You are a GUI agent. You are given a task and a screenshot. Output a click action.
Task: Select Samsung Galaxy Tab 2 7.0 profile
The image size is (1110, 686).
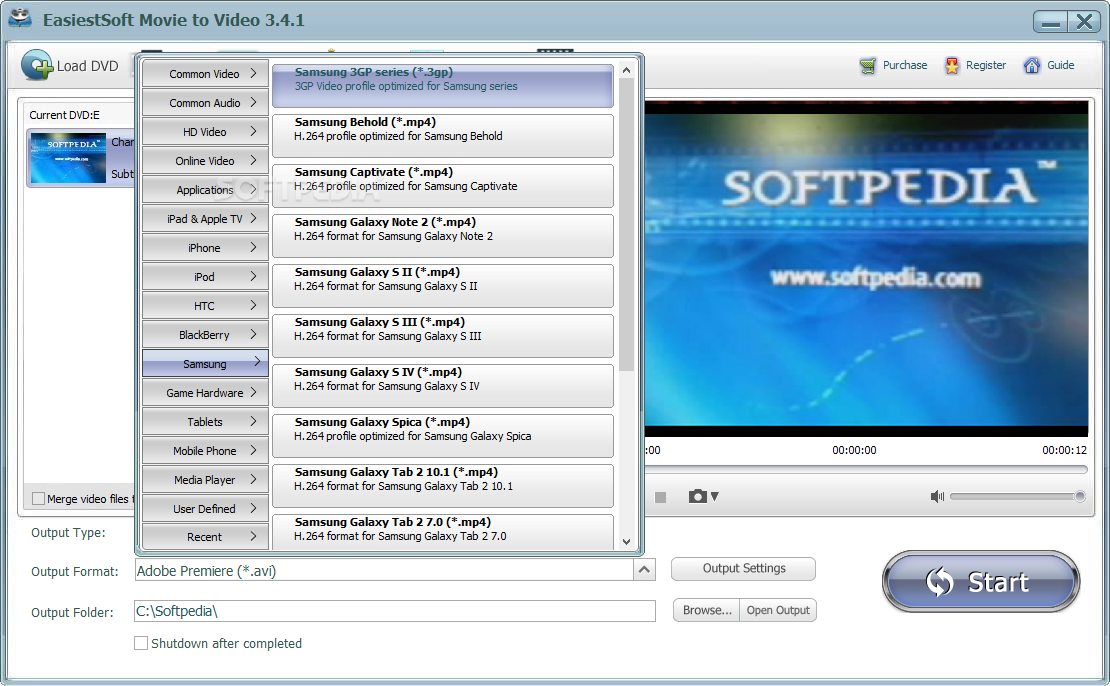[x=443, y=532]
